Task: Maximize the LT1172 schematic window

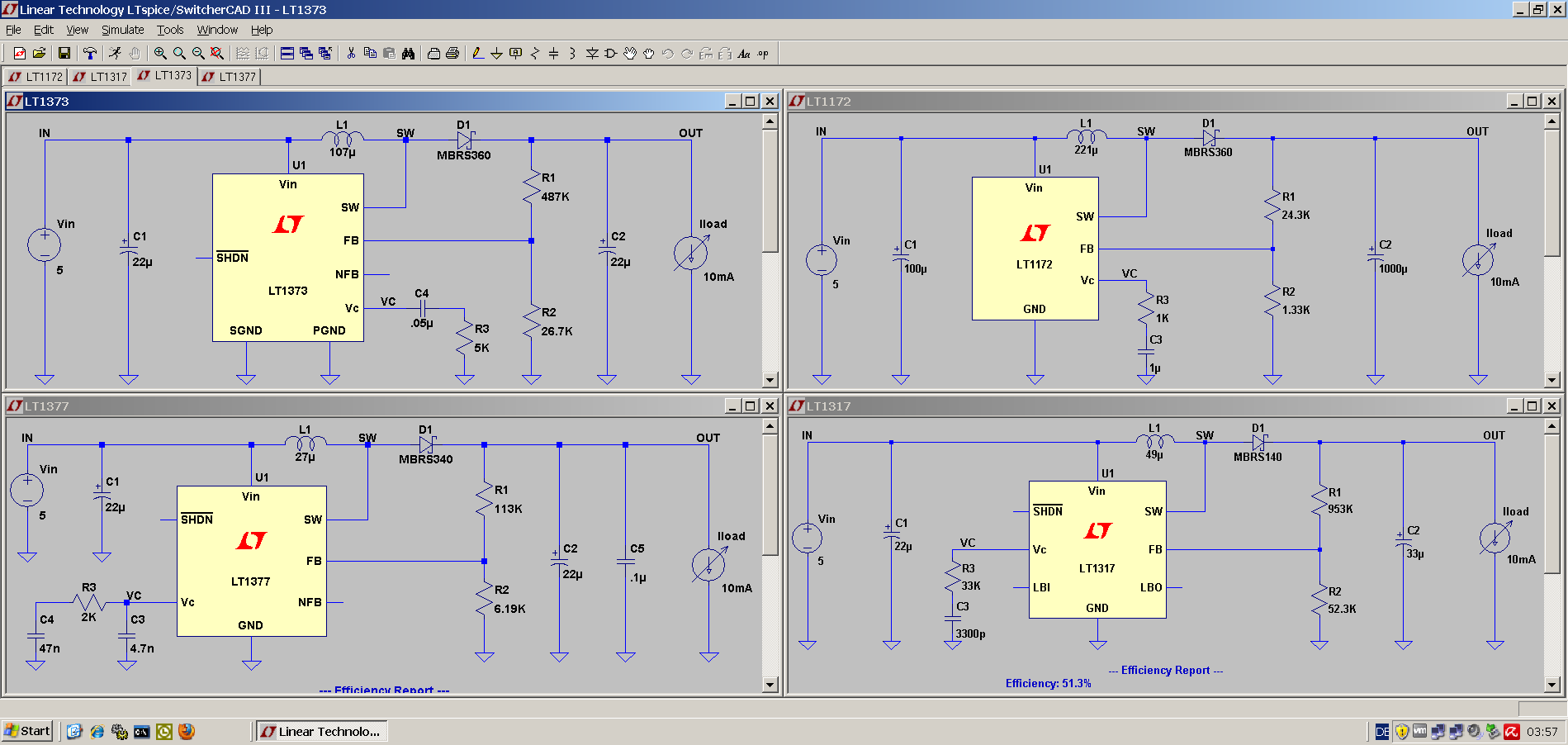Action: pos(1532,101)
